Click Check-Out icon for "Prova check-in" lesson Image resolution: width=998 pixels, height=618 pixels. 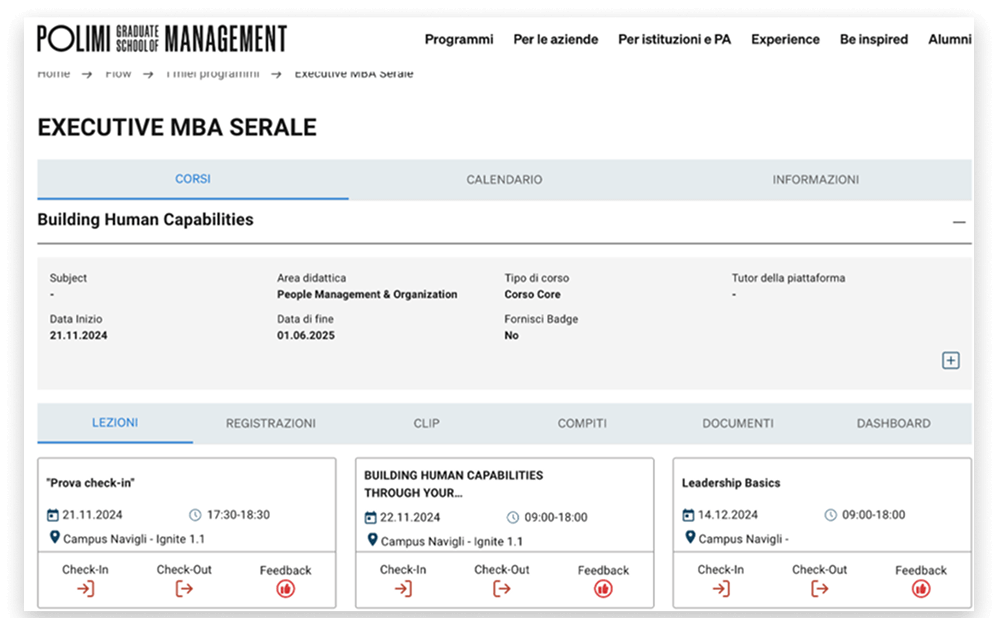coord(184,588)
